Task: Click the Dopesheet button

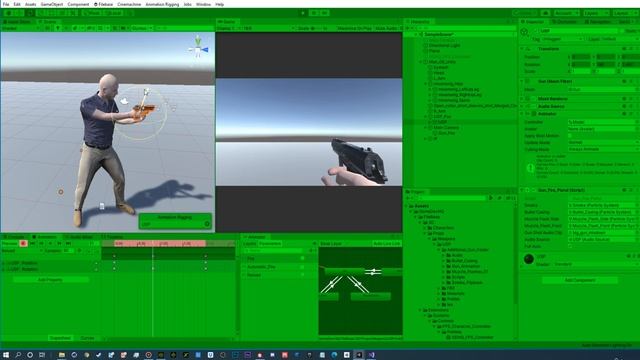Action: [60, 338]
